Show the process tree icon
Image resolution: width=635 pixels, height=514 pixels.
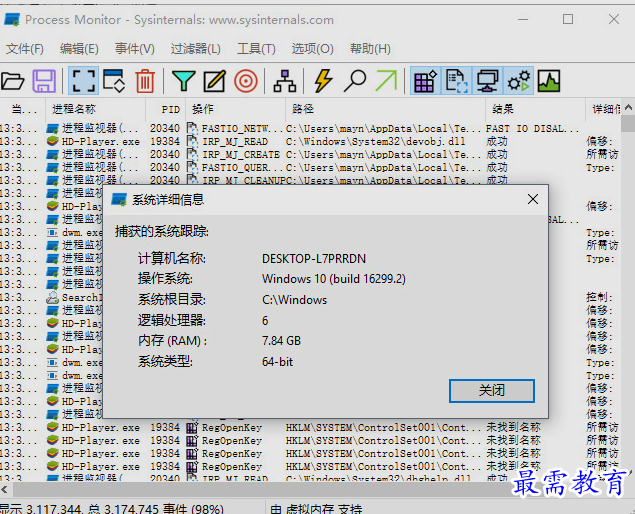point(284,81)
